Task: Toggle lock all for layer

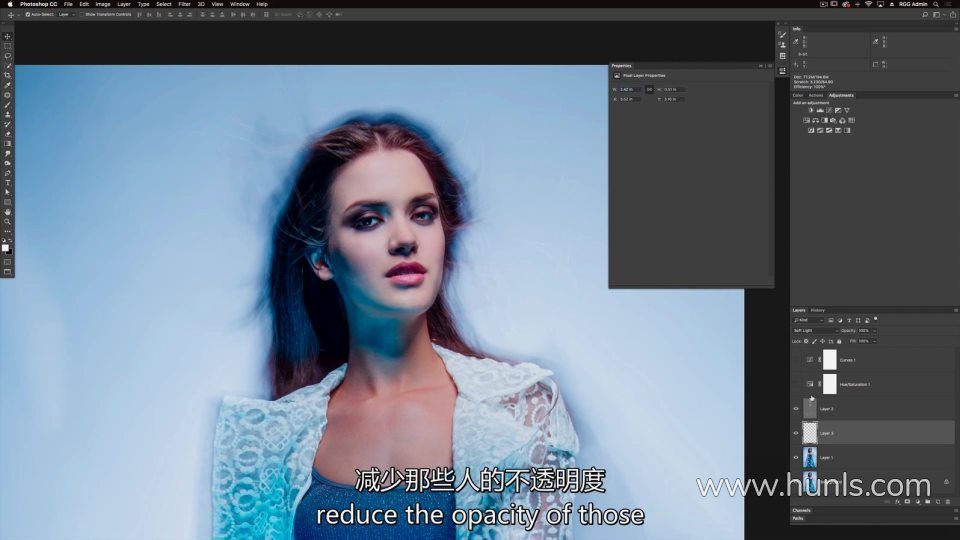Action: pos(839,341)
